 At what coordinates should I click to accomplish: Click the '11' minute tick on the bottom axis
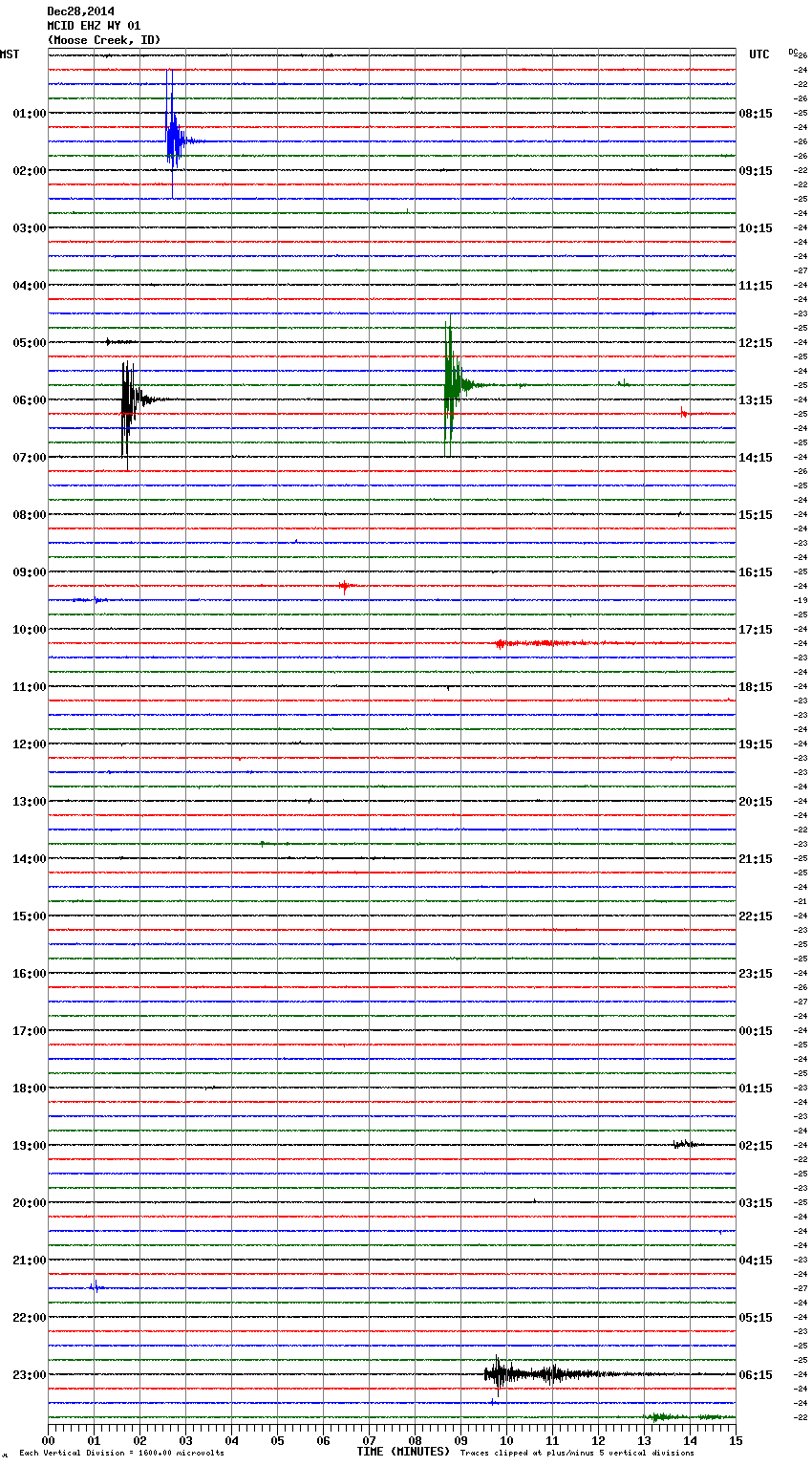(552, 1440)
